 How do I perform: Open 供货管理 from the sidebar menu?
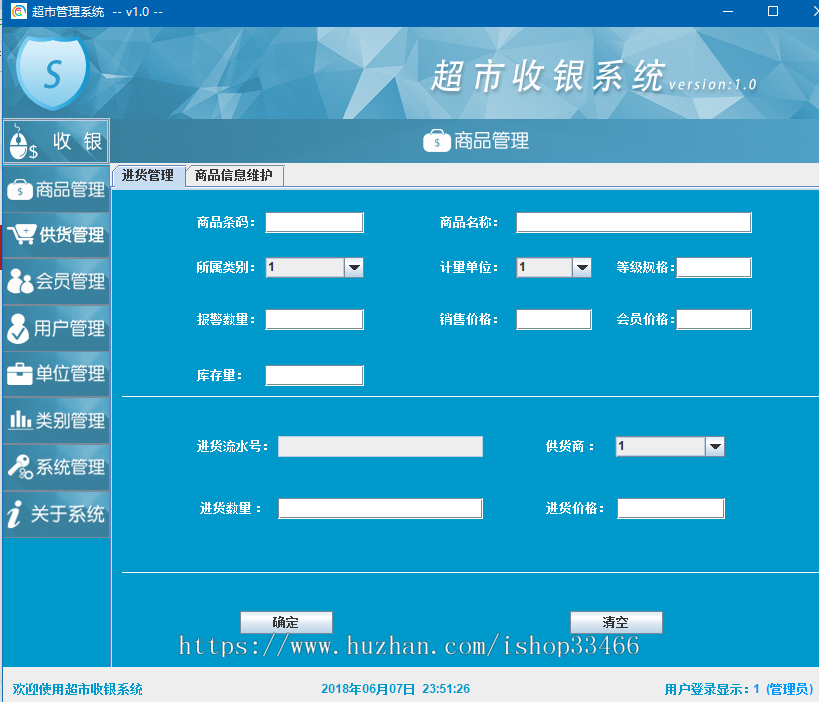56,235
